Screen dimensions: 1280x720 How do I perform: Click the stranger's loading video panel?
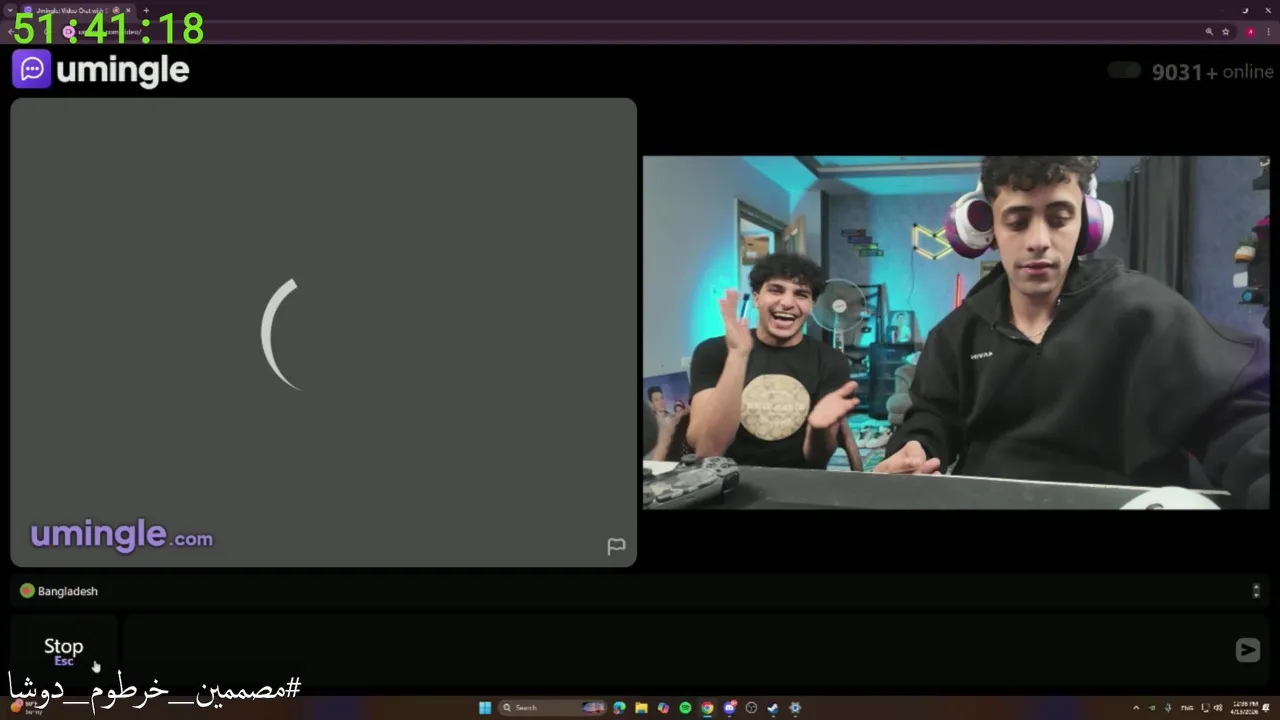pyautogui.click(x=323, y=332)
